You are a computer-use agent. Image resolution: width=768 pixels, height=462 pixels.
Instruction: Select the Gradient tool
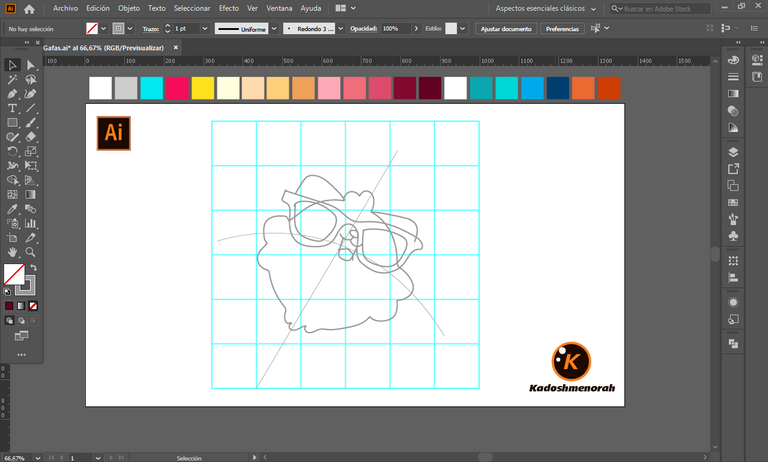[x=30, y=195]
